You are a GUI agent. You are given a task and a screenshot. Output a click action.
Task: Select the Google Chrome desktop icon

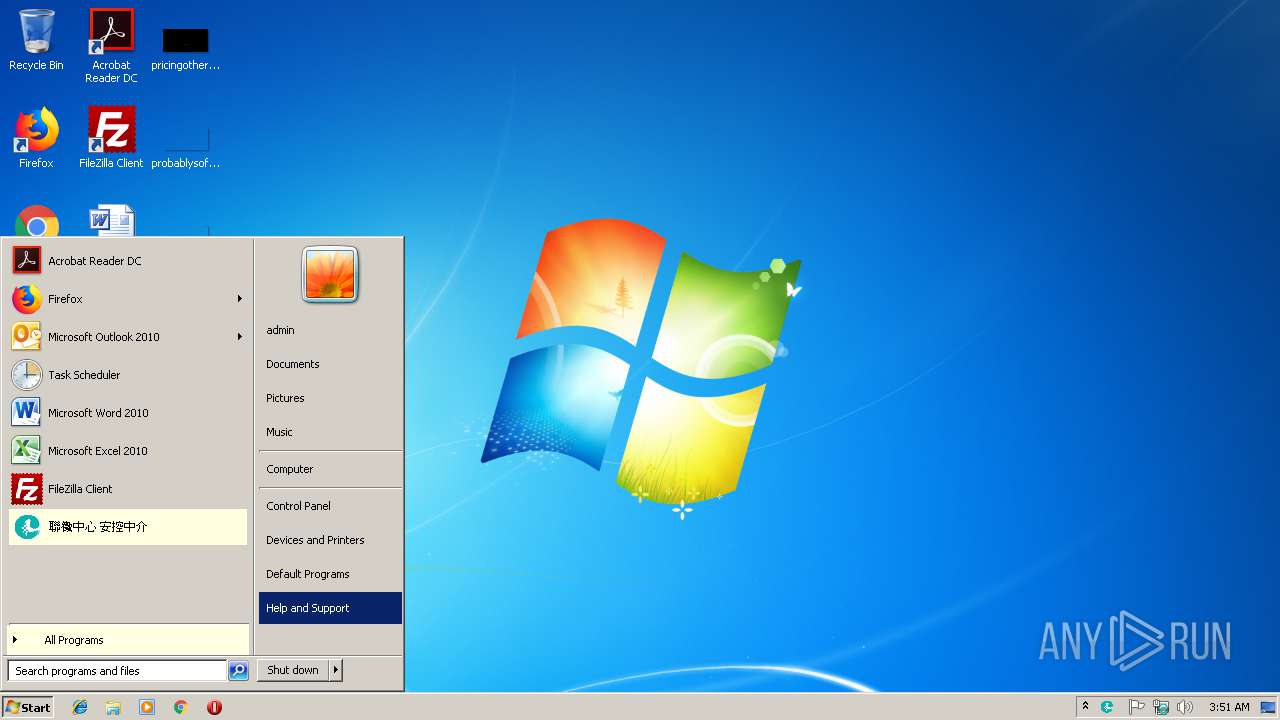tap(37, 221)
